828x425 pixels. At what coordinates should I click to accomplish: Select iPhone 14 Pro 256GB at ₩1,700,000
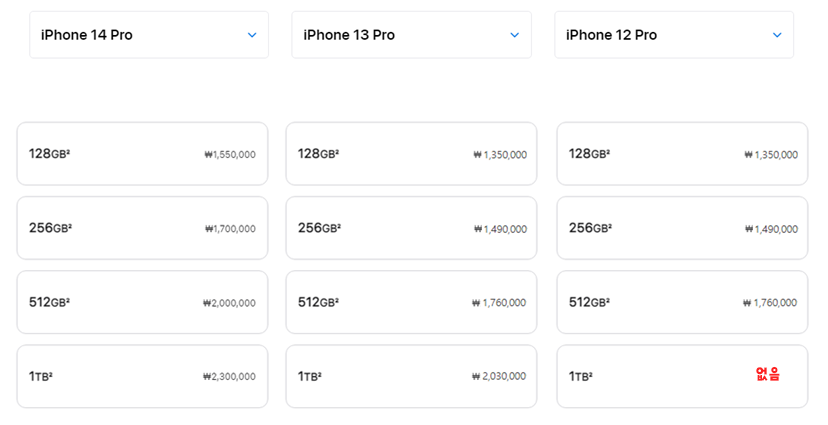[x=143, y=228]
